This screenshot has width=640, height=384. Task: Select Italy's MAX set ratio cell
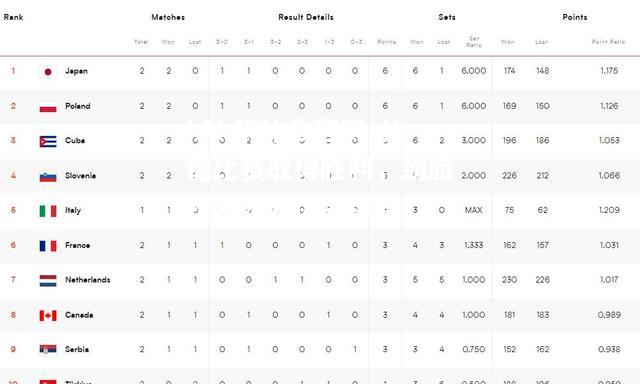pyautogui.click(x=473, y=210)
